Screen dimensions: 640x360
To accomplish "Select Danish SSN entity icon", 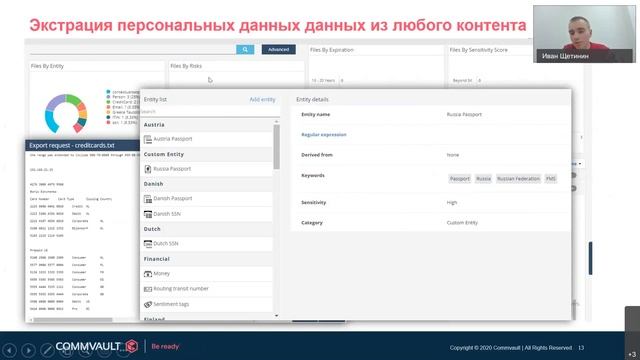I will tap(148, 214).
